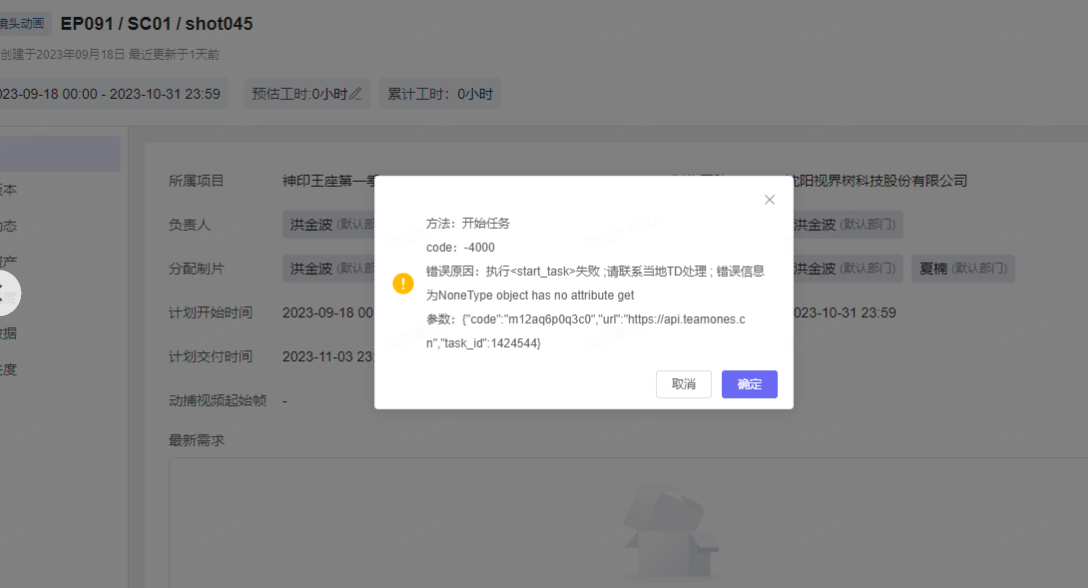The height and width of the screenshot is (588, 1088).
Task: Confirm the dialog with the 确定 button
Action: click(x=749, y=384)
